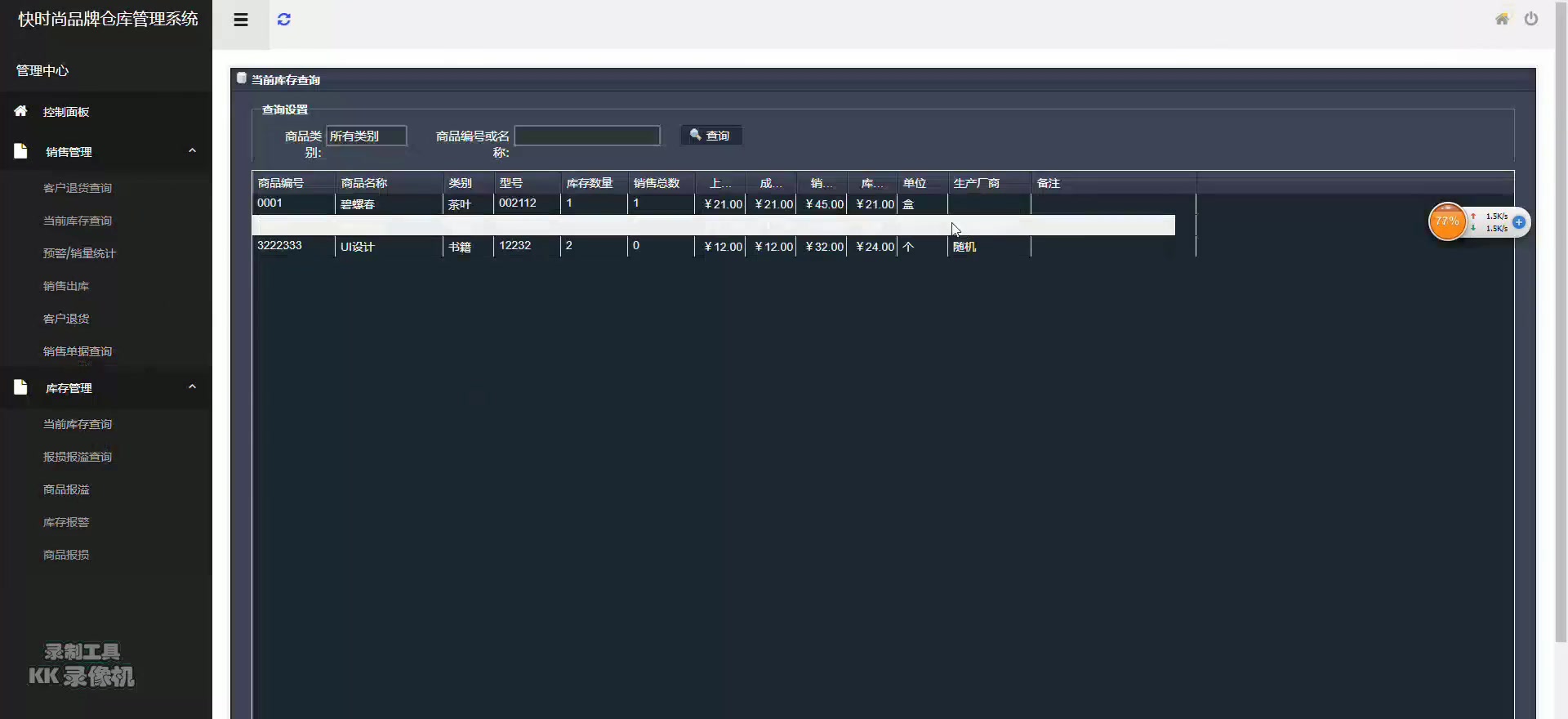This screenshot has width=1568, height=719.
Task: Collapse the 库存管理 menu chevron
Action: [x=193, y=386]
